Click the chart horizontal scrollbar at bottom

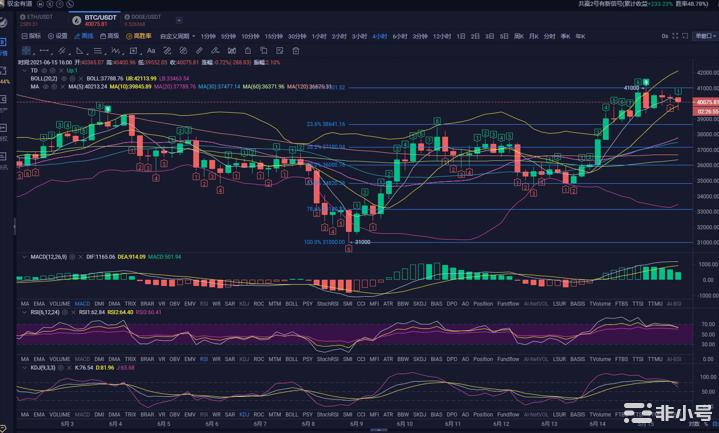tap(378, 430)
